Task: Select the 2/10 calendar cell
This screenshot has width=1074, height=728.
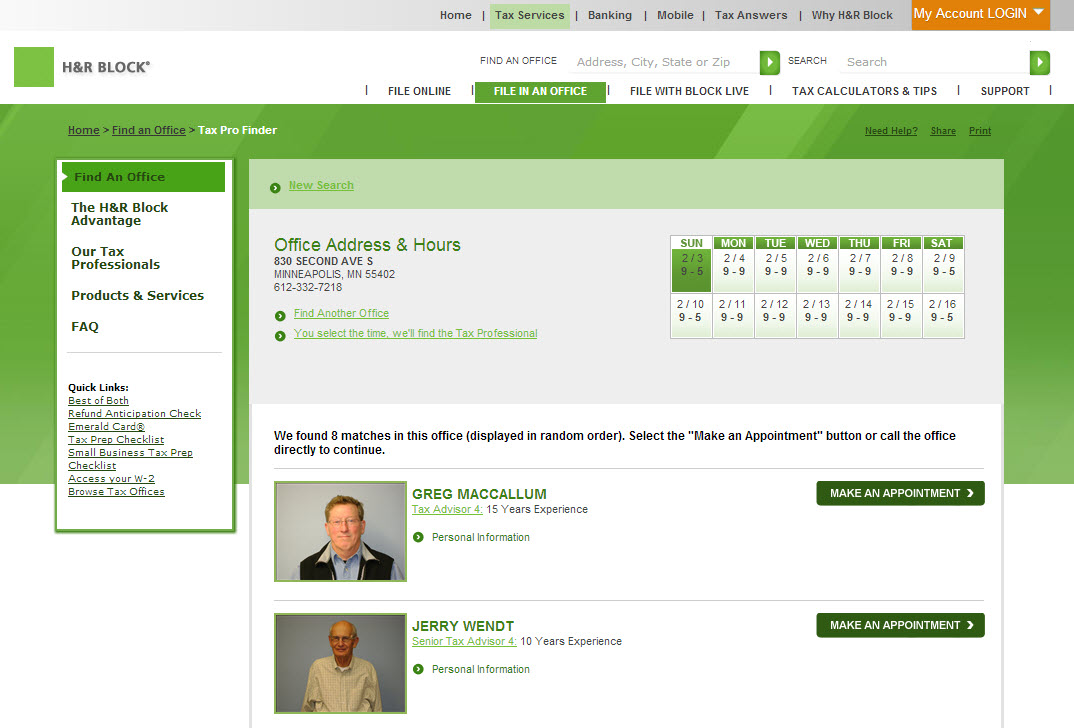Action: (690, 315)
